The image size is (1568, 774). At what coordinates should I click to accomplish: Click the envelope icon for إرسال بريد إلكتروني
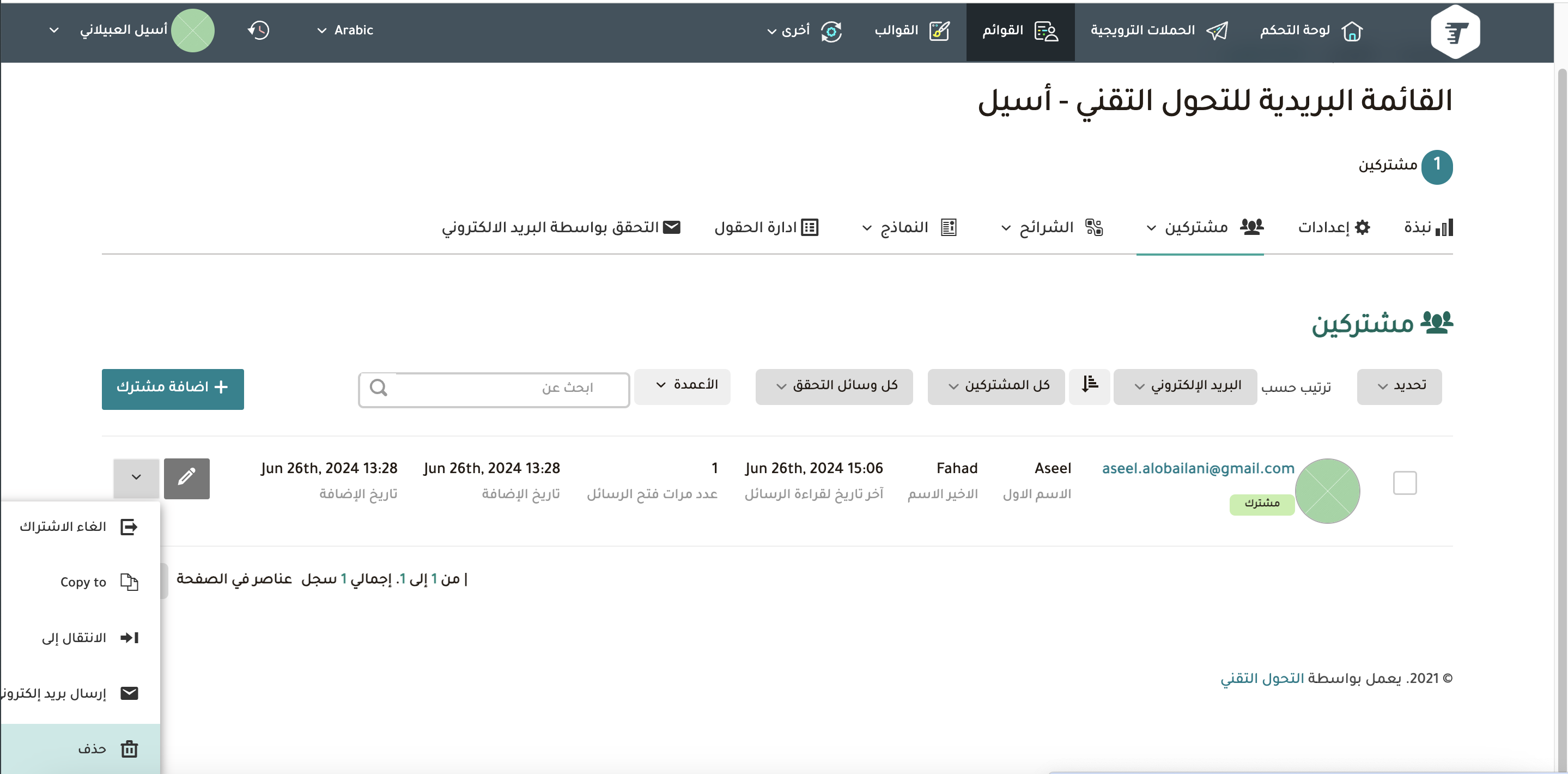tap(129, 693)
